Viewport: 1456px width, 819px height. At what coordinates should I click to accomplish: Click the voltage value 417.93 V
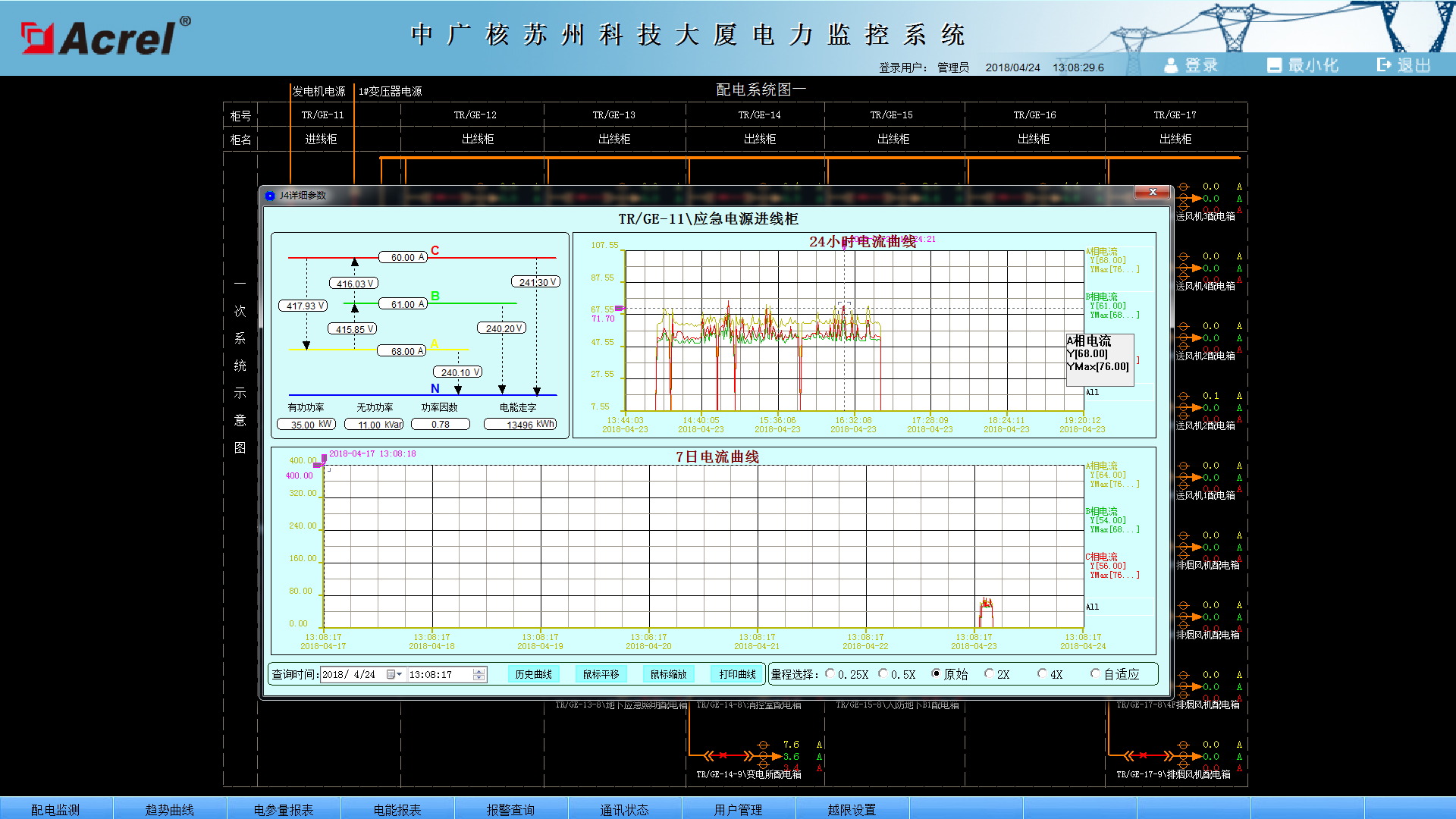[303, 306]
